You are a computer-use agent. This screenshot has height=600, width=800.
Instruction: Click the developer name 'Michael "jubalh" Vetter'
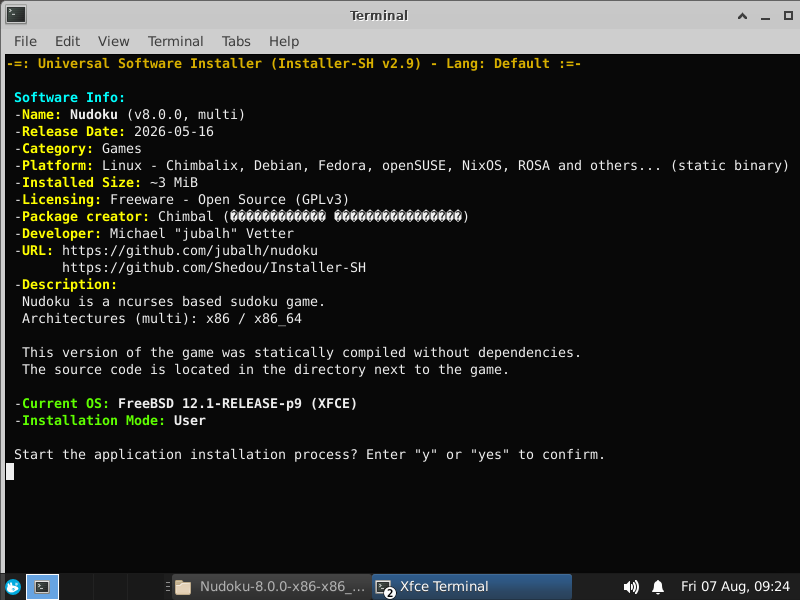click(x=202, y=234)
